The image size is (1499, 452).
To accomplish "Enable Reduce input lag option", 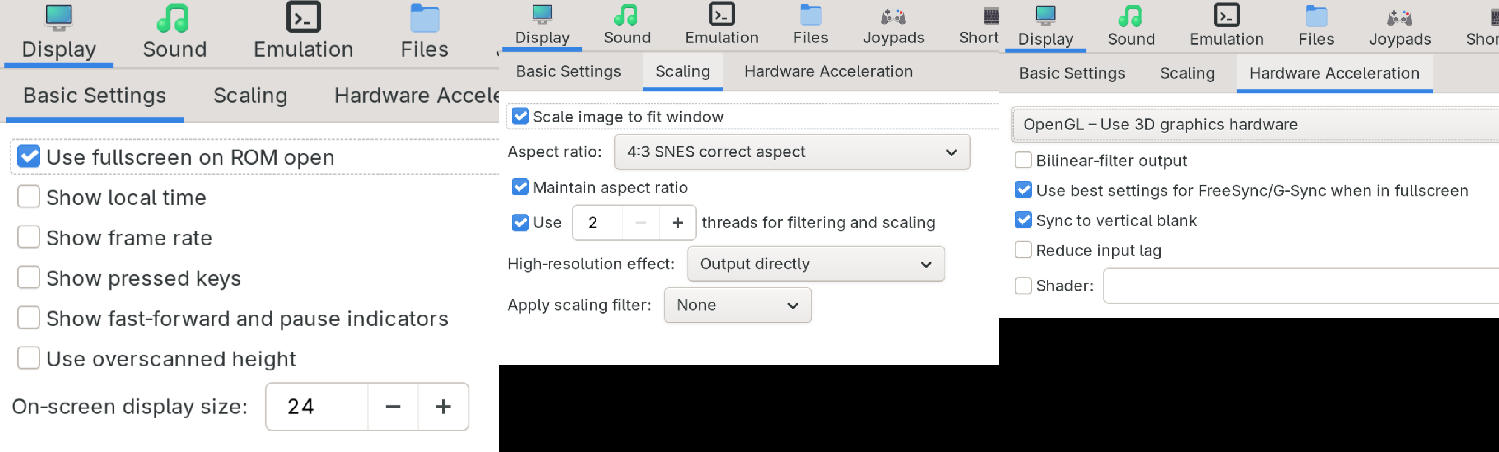I will [x=1023, y=250].
